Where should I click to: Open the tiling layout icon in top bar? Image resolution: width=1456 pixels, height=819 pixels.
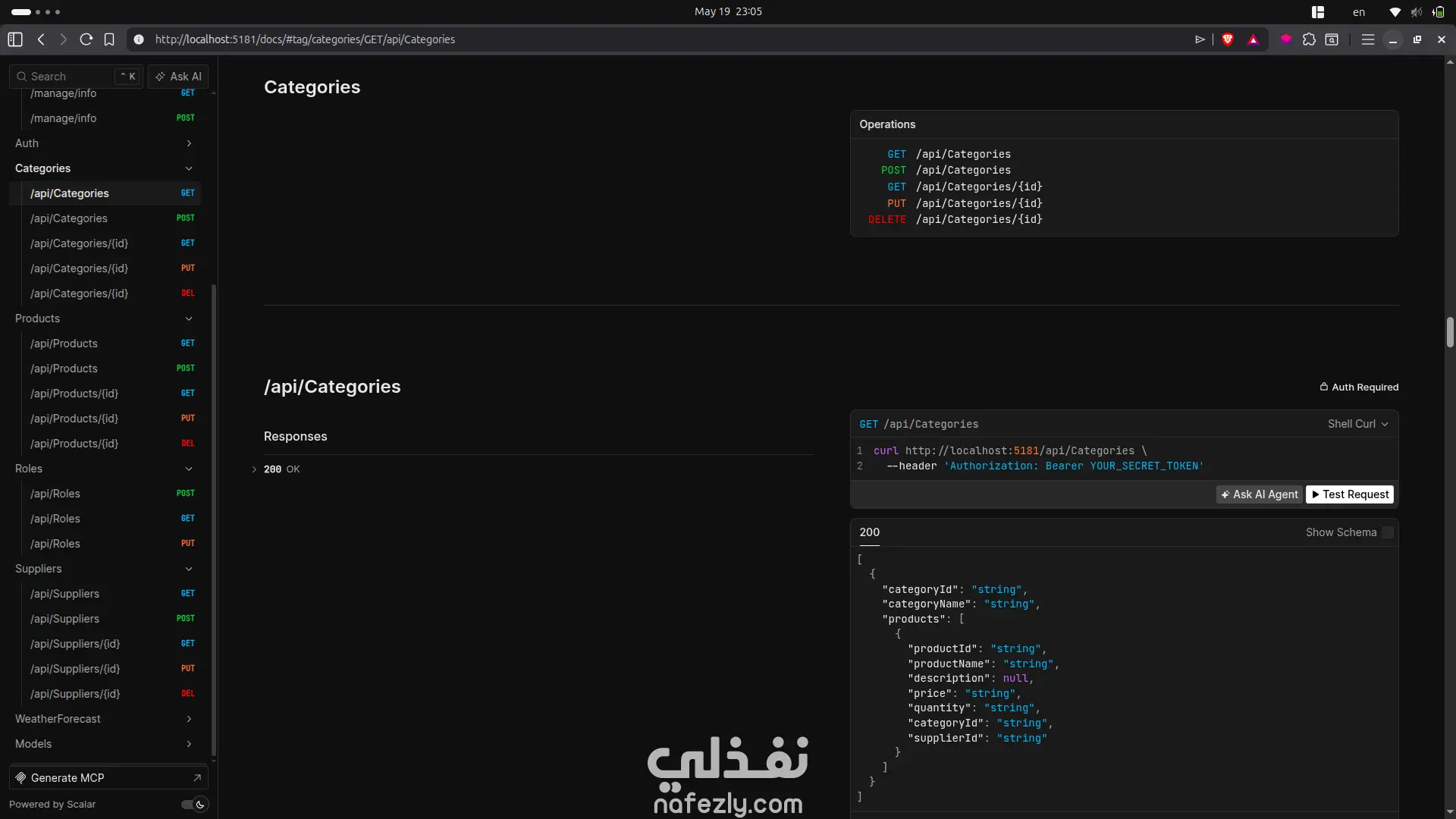1318,12
